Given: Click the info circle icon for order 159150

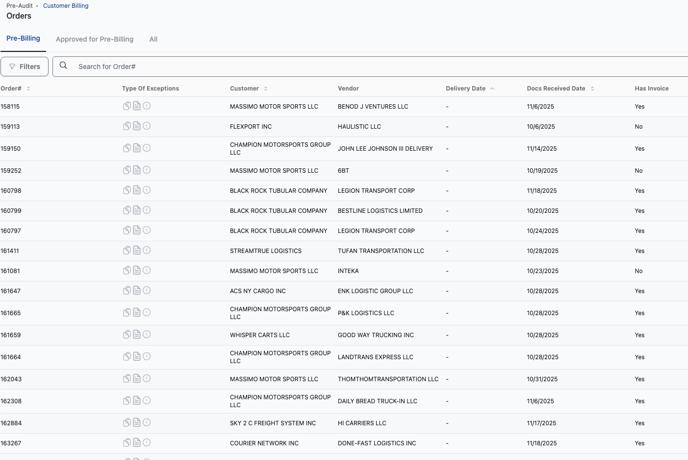Looking at the screenshot, I should [x=146, y=148].
